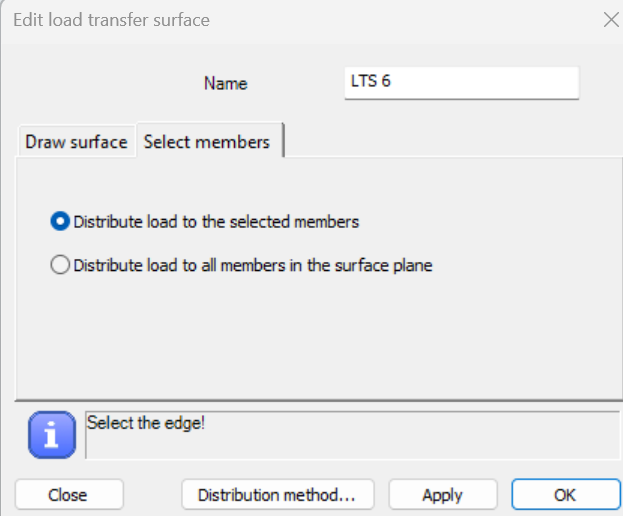Viewport: 623px width, 516px height.
Task: Click the Apply button
Action: coord(442,494)
